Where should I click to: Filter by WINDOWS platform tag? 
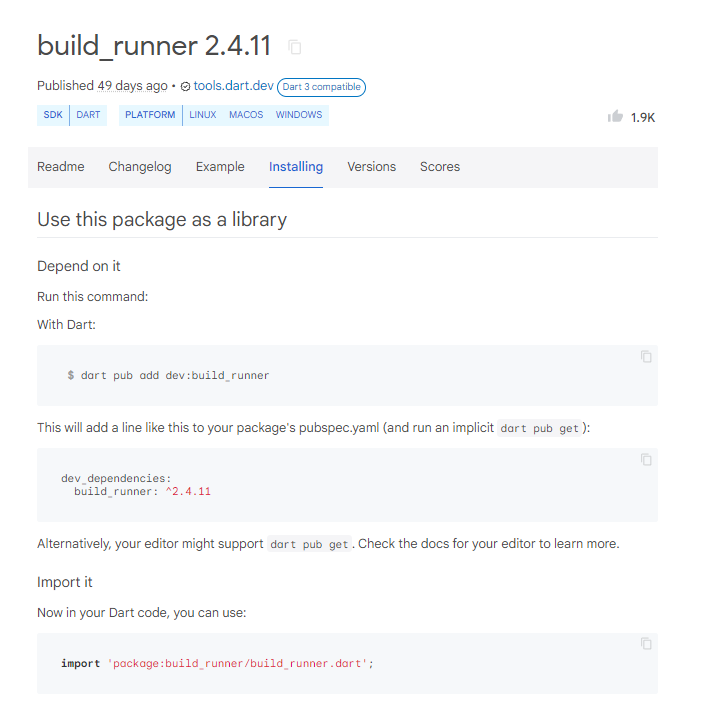299,115
